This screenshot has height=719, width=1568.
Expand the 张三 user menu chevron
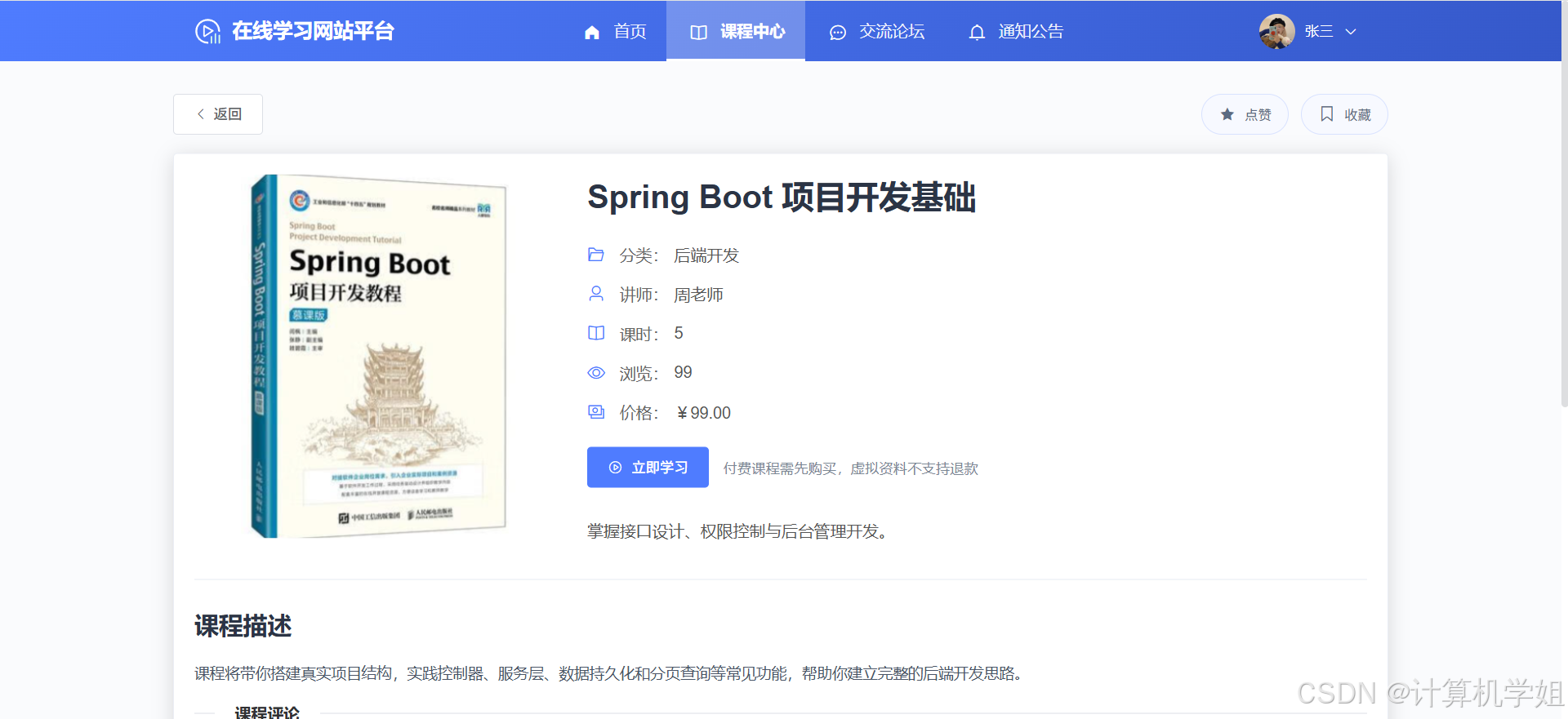1351,32
